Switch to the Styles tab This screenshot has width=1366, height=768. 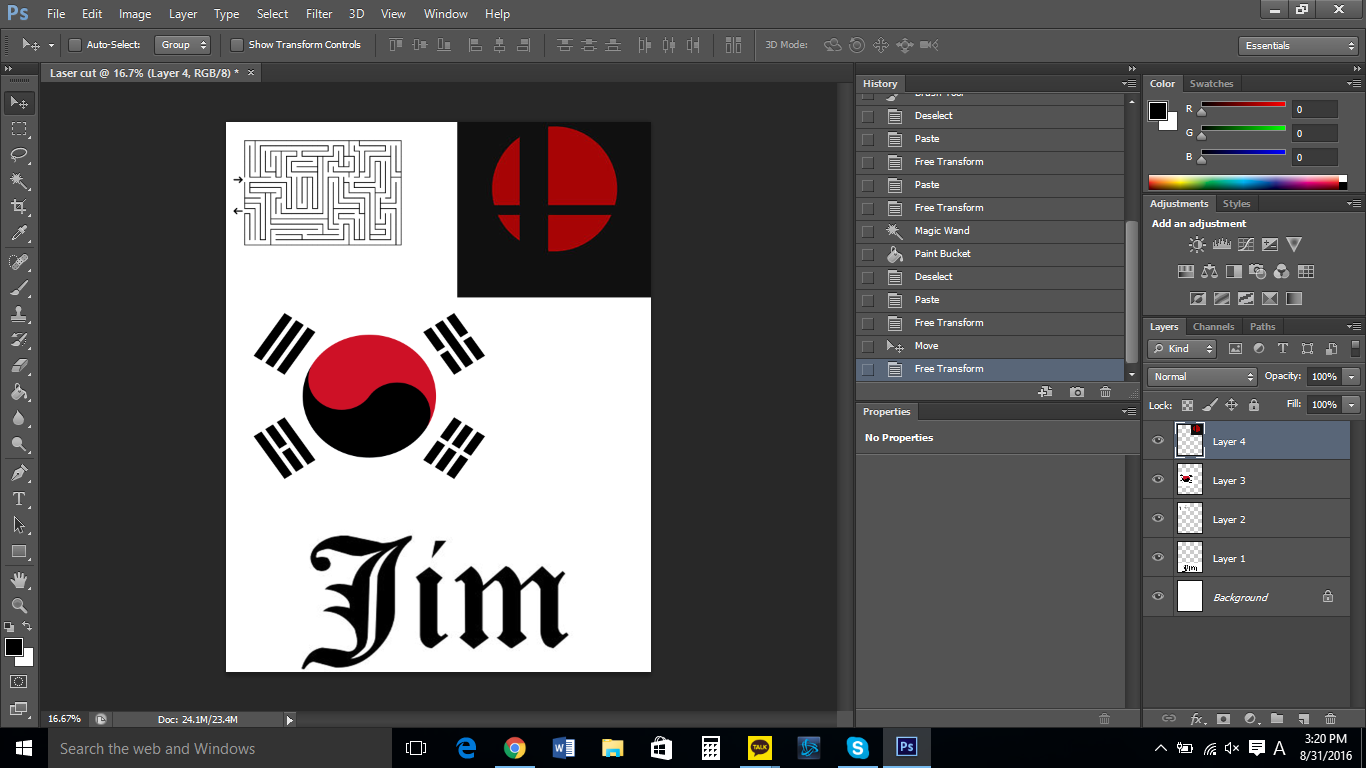point(1236,204)
